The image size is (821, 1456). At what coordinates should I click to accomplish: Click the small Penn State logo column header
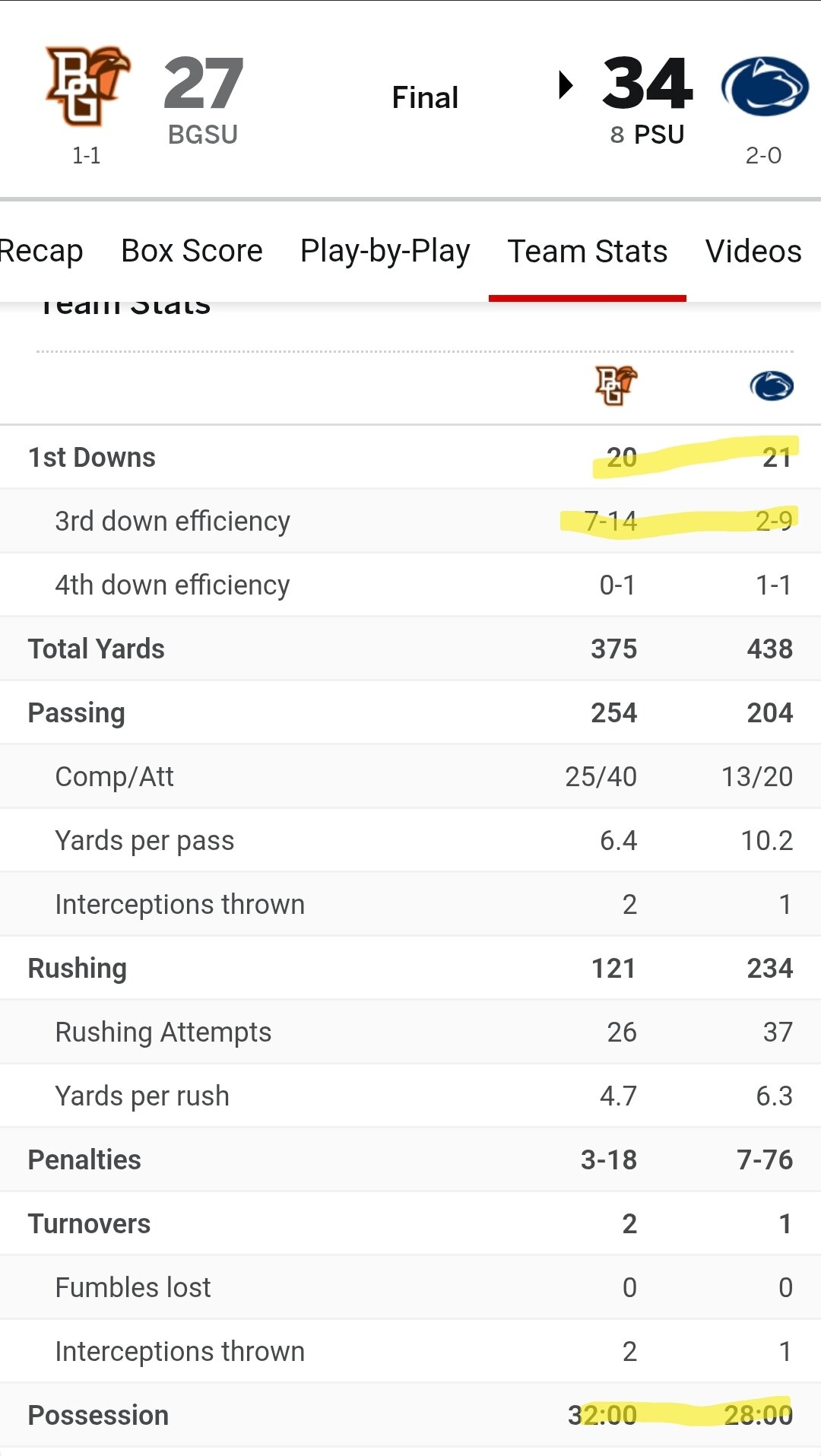coord(772,386)
